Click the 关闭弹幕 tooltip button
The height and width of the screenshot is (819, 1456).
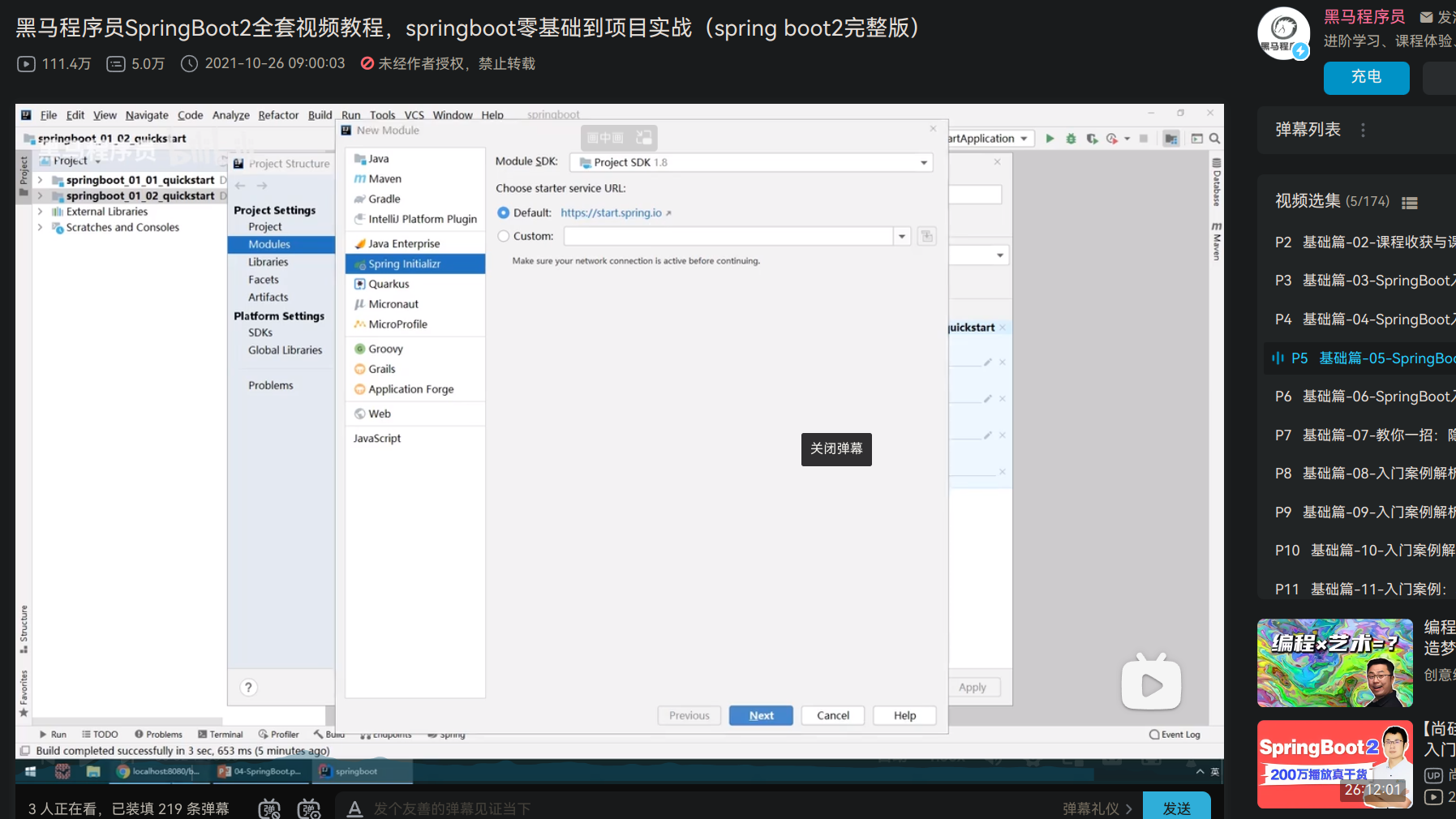836,449
